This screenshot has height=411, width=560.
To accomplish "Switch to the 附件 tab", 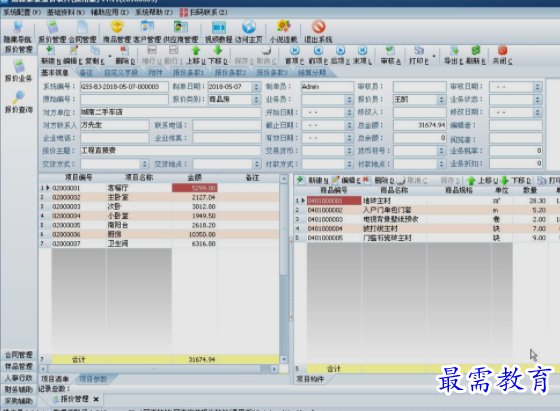I will 155,73.
